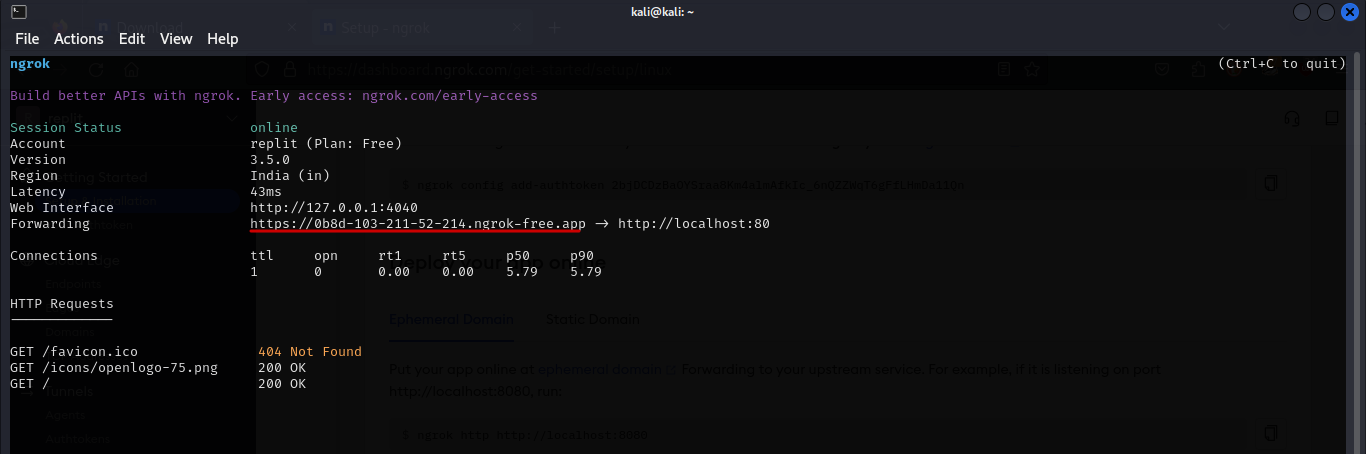Click the Forwarding label
1366x454 pixels.
point(50,224)
